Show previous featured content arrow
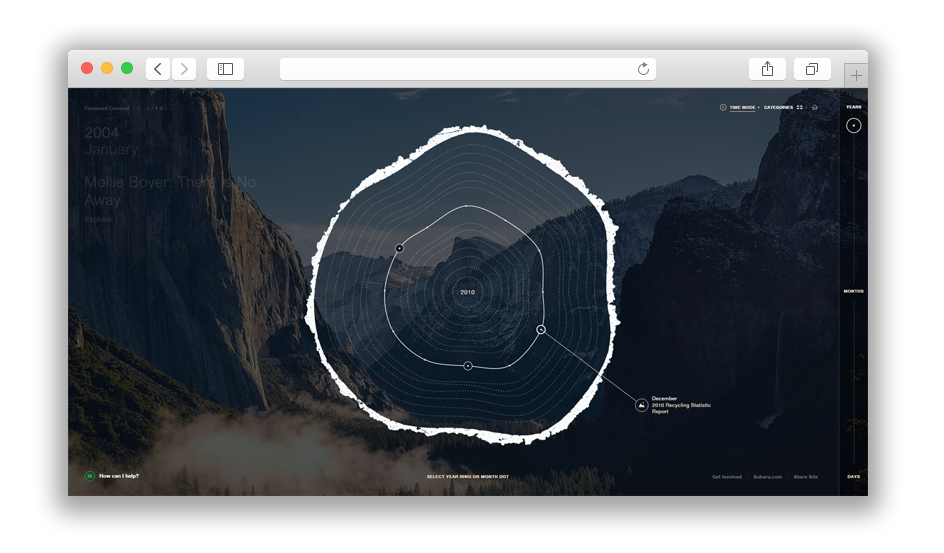The image size is (944, 553). coord(138,108)
